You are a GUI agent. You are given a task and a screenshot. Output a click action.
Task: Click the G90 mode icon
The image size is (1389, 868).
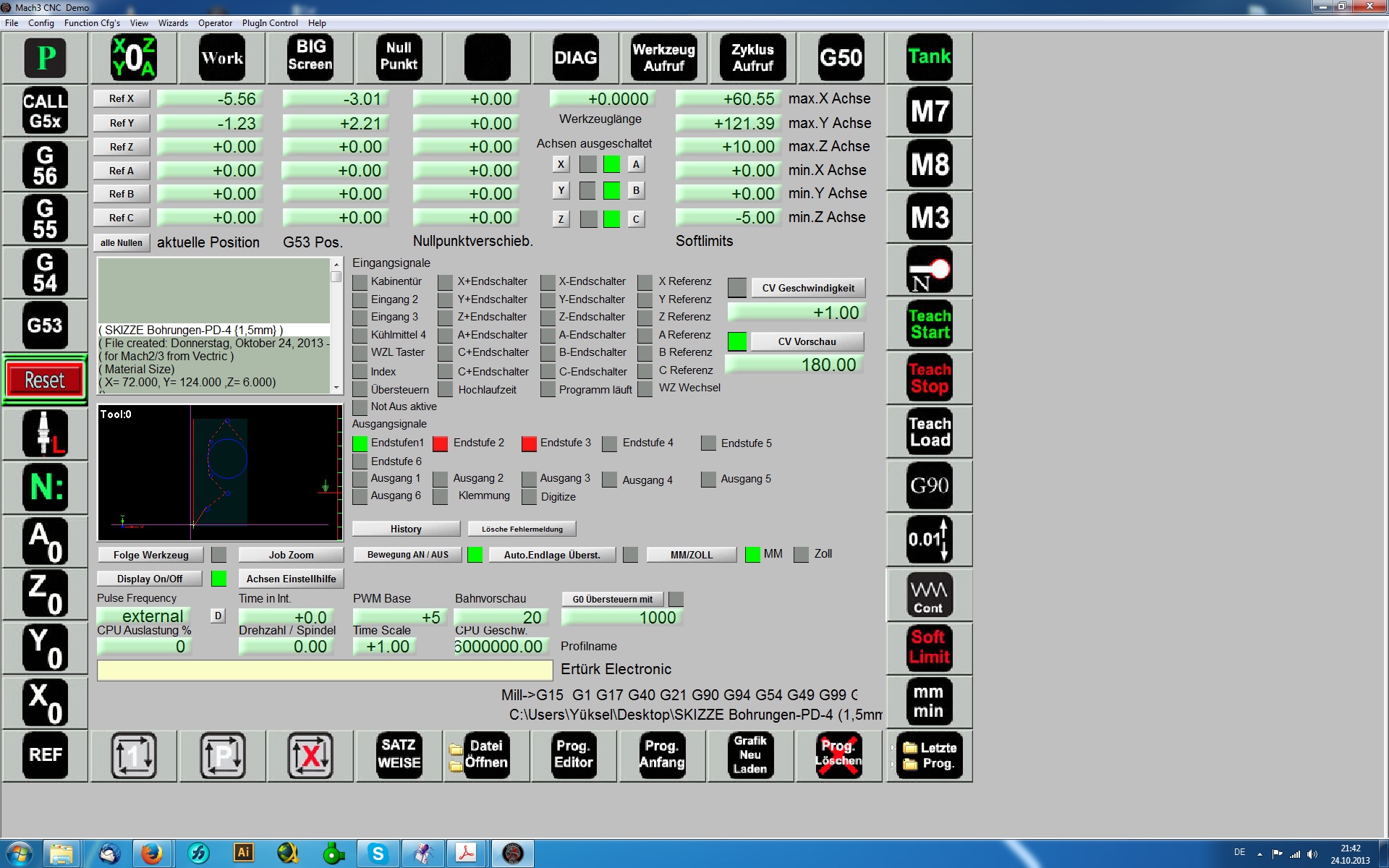pyautogui.click(x=930, y=485)
